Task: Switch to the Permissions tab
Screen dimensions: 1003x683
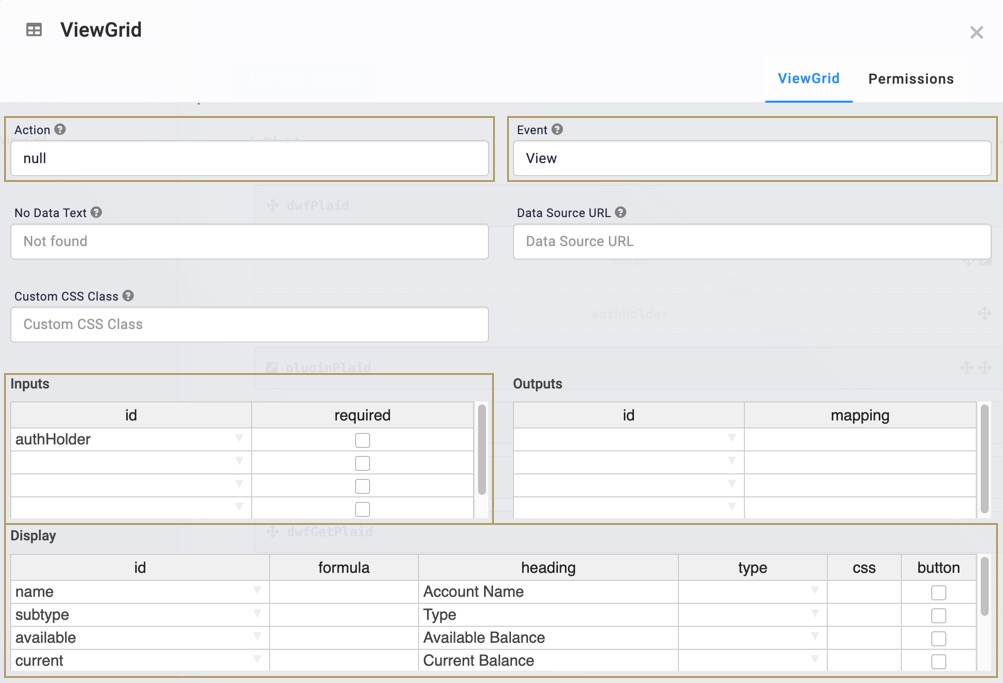Action: (911, 79)
